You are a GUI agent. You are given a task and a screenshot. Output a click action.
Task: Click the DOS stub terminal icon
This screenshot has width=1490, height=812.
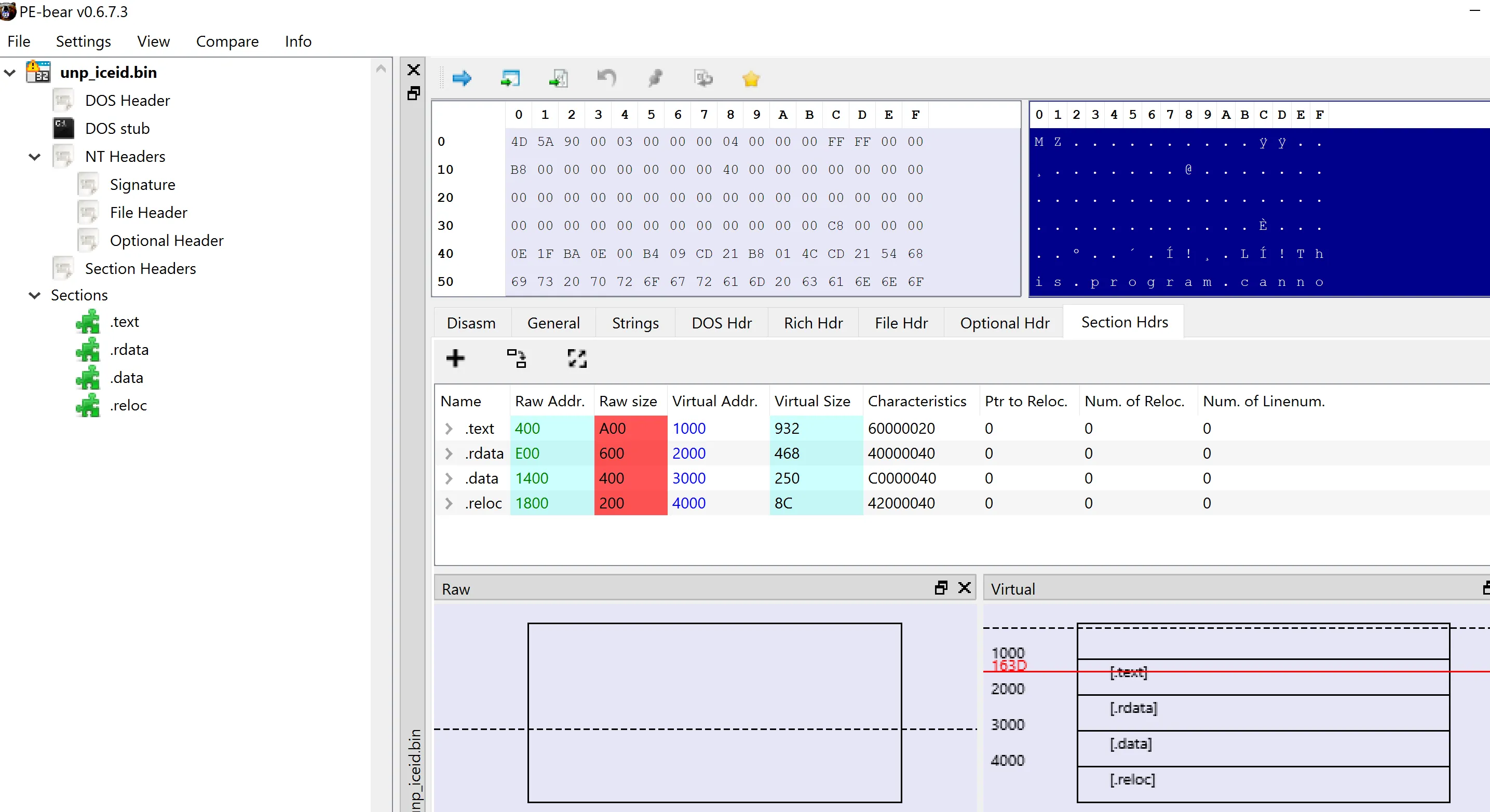point(63,128)
